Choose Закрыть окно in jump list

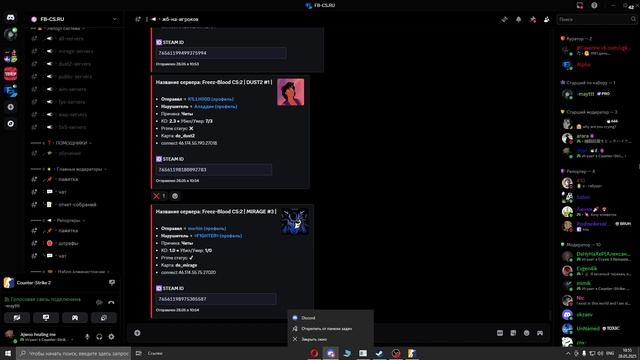330,339
